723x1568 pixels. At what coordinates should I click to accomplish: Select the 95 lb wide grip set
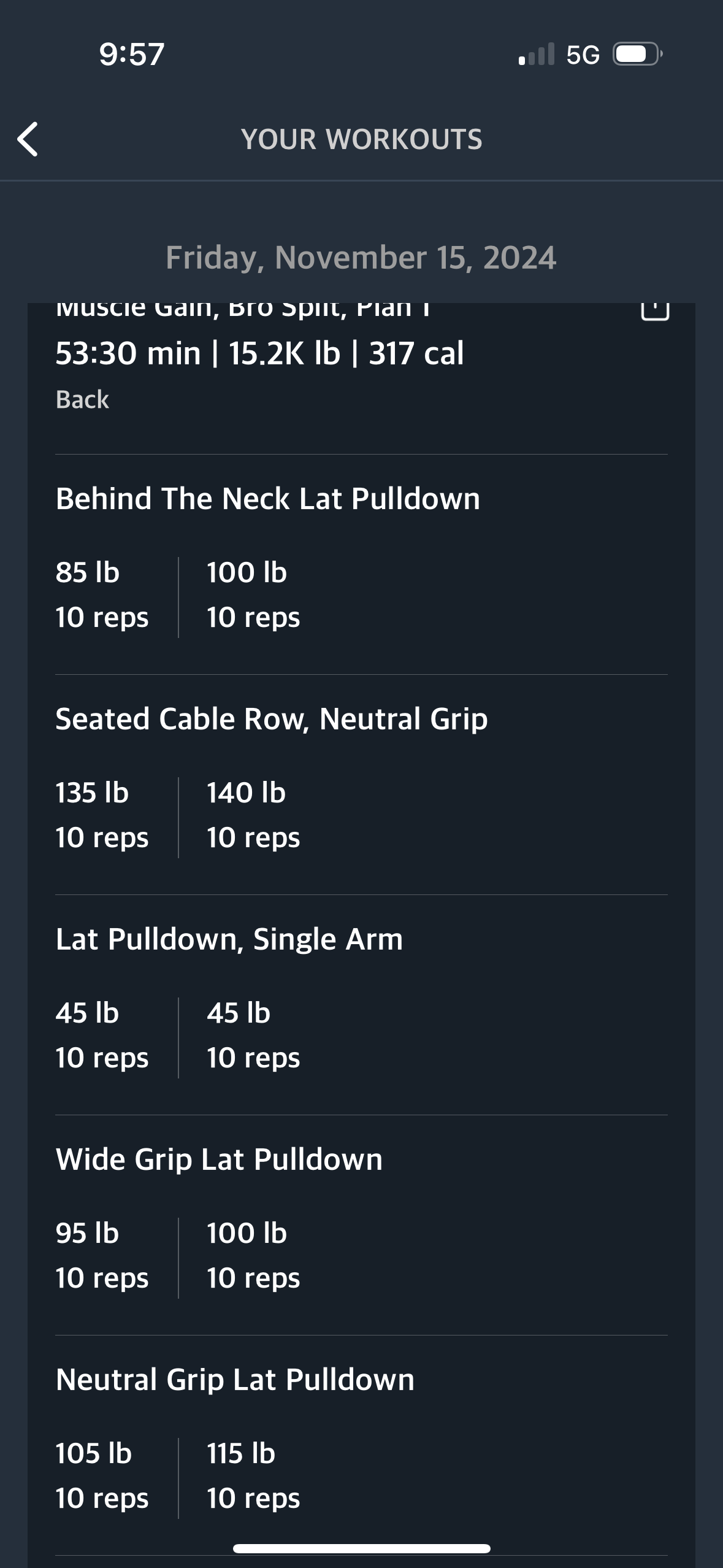pos(102,1255)
